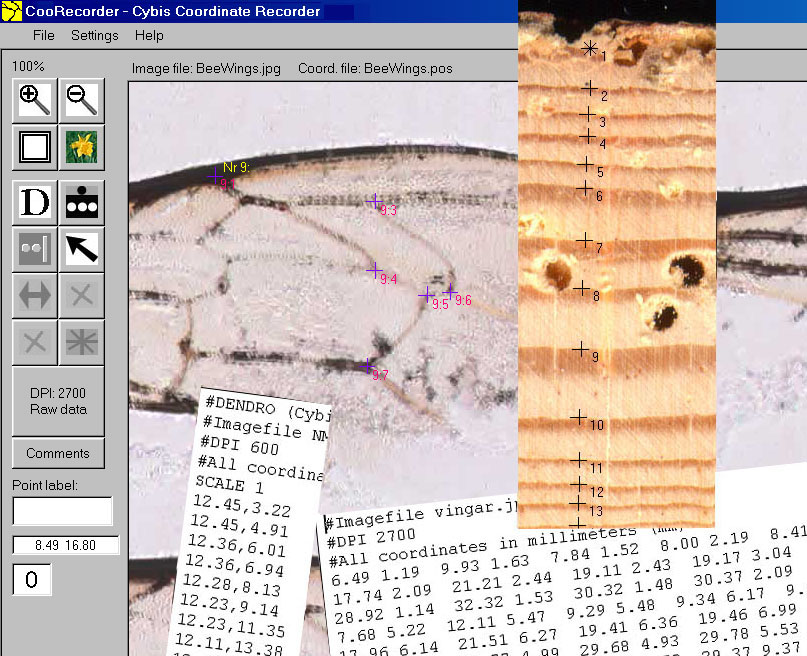Select point marker 9:5 on the wing
Screen dimensions: 807x656
(426, 295)
